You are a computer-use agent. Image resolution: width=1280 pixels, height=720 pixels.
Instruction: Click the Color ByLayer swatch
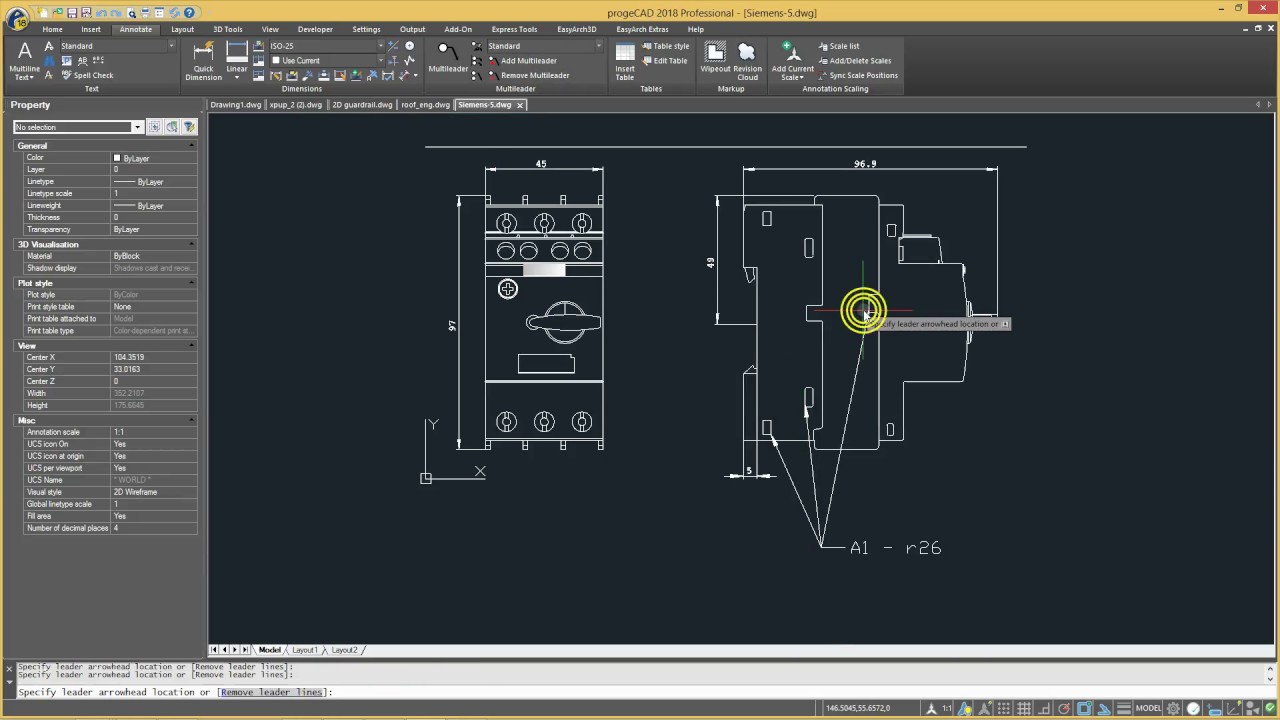[117, 158]
